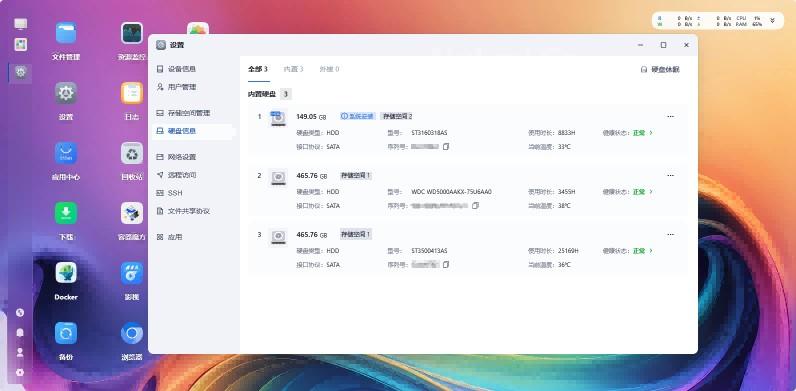Switch to the 外接 0 tab

click(x=329, y=69)
